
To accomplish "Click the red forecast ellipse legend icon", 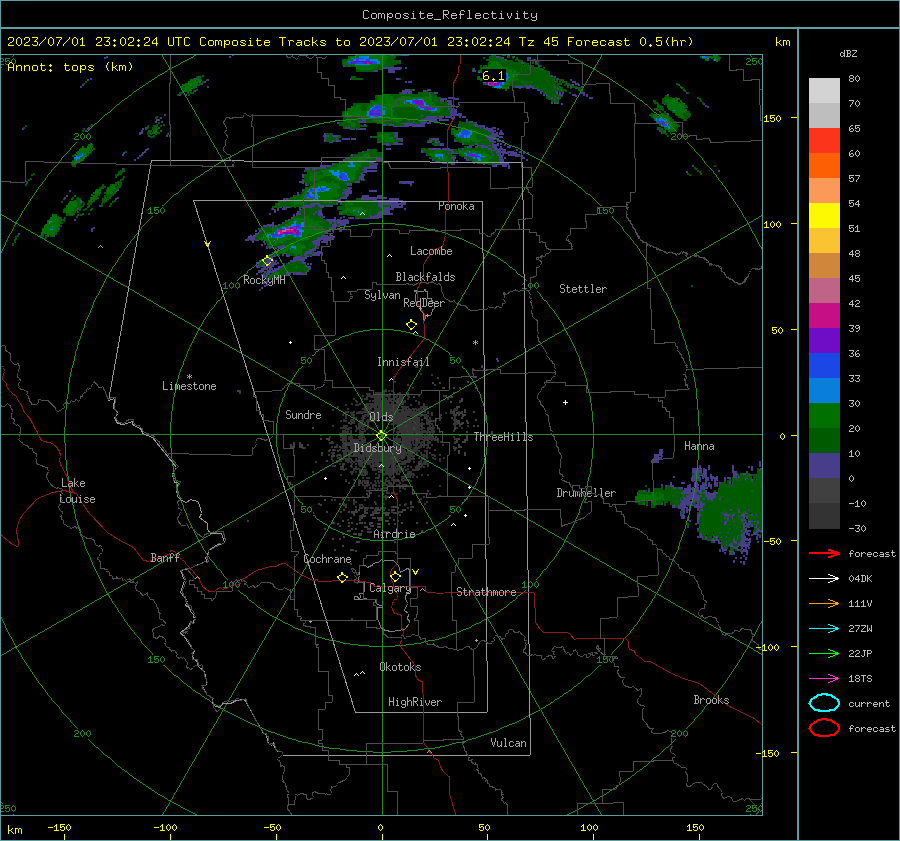I will [824, 728].
